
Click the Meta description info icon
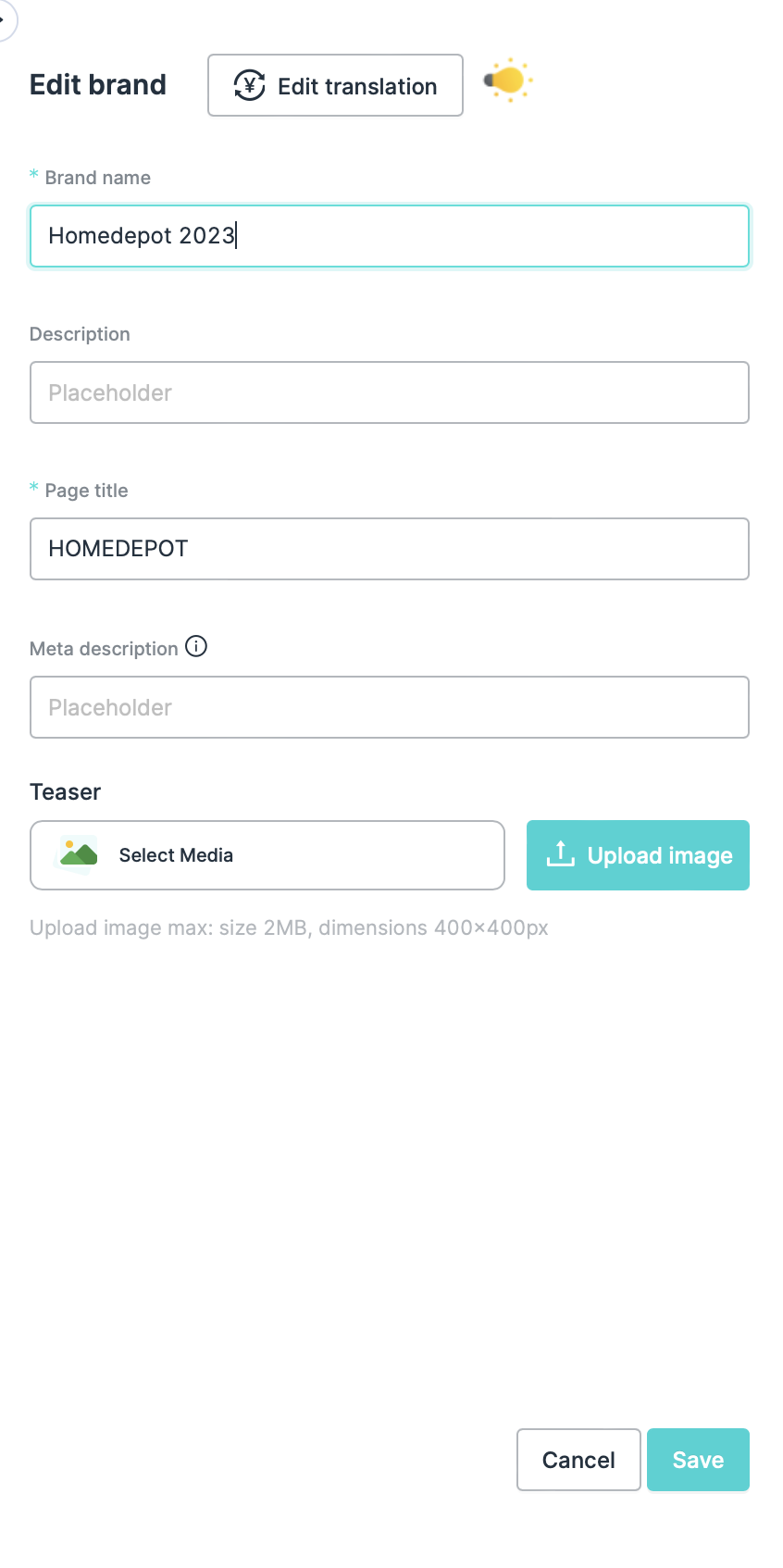pos(196,647)
